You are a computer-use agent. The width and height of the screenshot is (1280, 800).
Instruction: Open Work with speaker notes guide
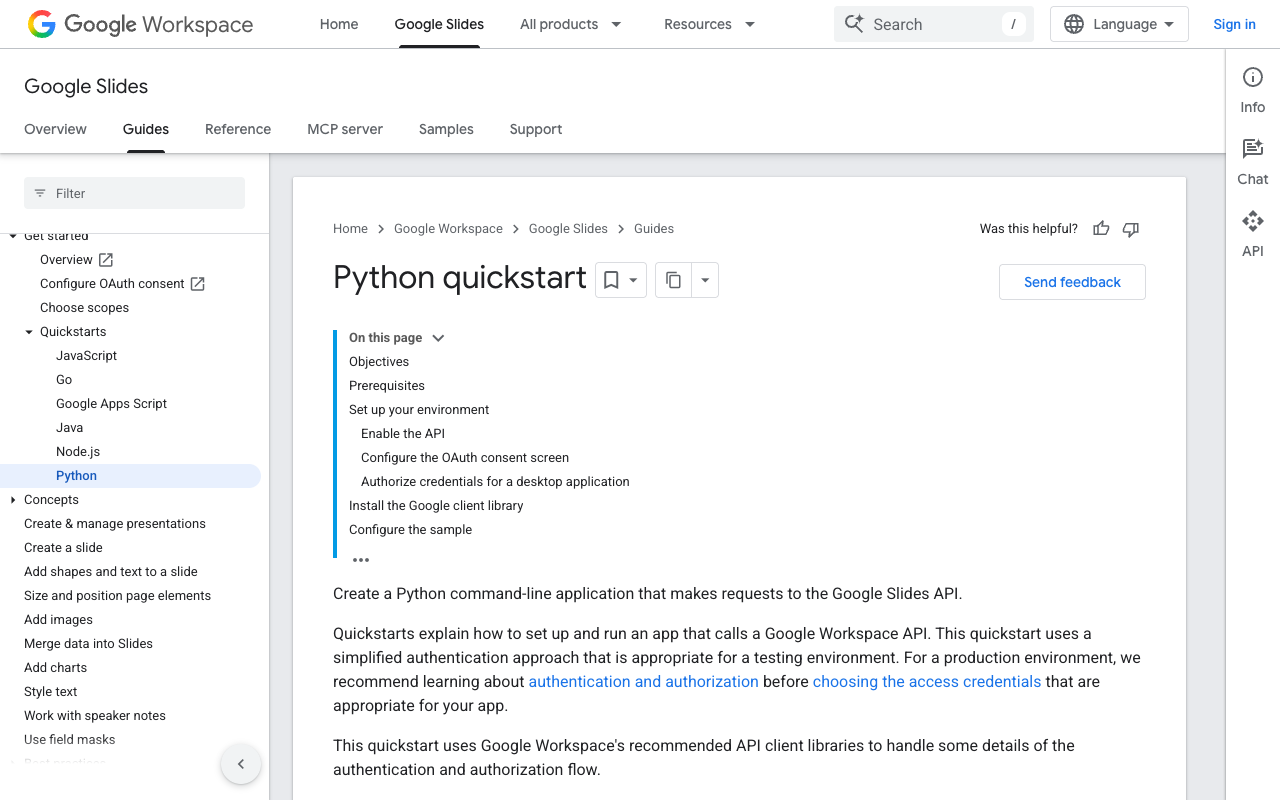tap(95, 716)
